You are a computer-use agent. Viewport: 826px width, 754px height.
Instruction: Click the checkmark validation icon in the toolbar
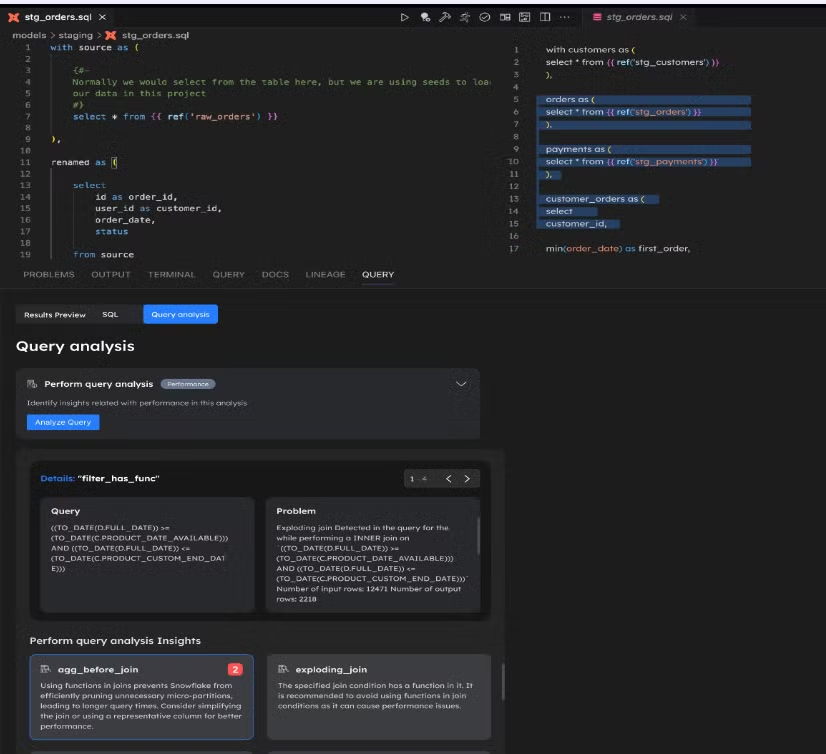(x=486, y=17)
